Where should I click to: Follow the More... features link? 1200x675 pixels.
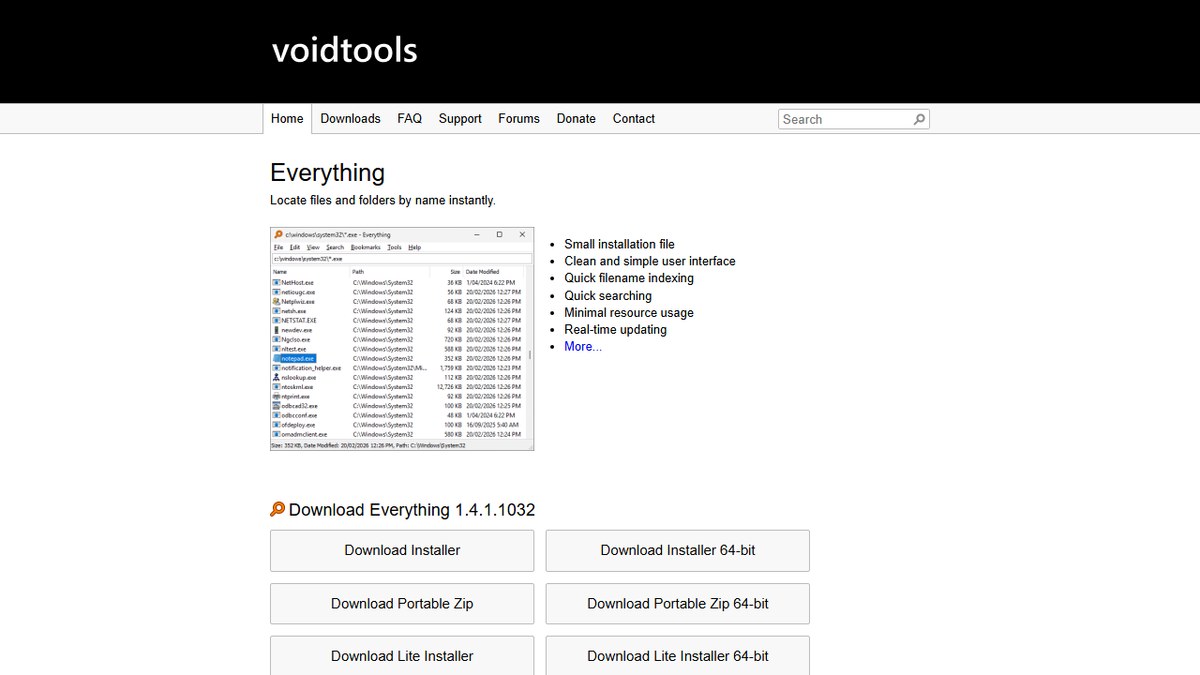583,346
